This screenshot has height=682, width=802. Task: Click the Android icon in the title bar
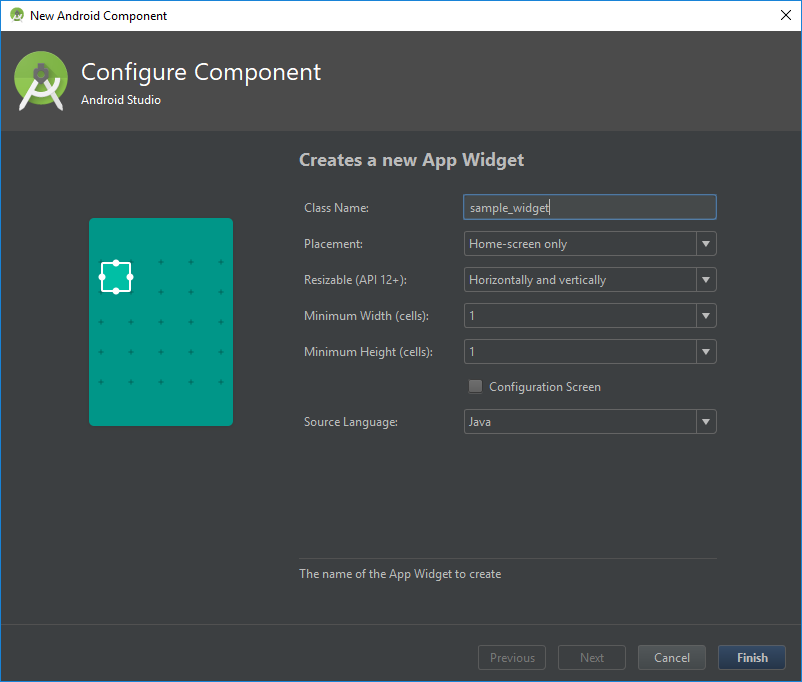coord(17,15)
